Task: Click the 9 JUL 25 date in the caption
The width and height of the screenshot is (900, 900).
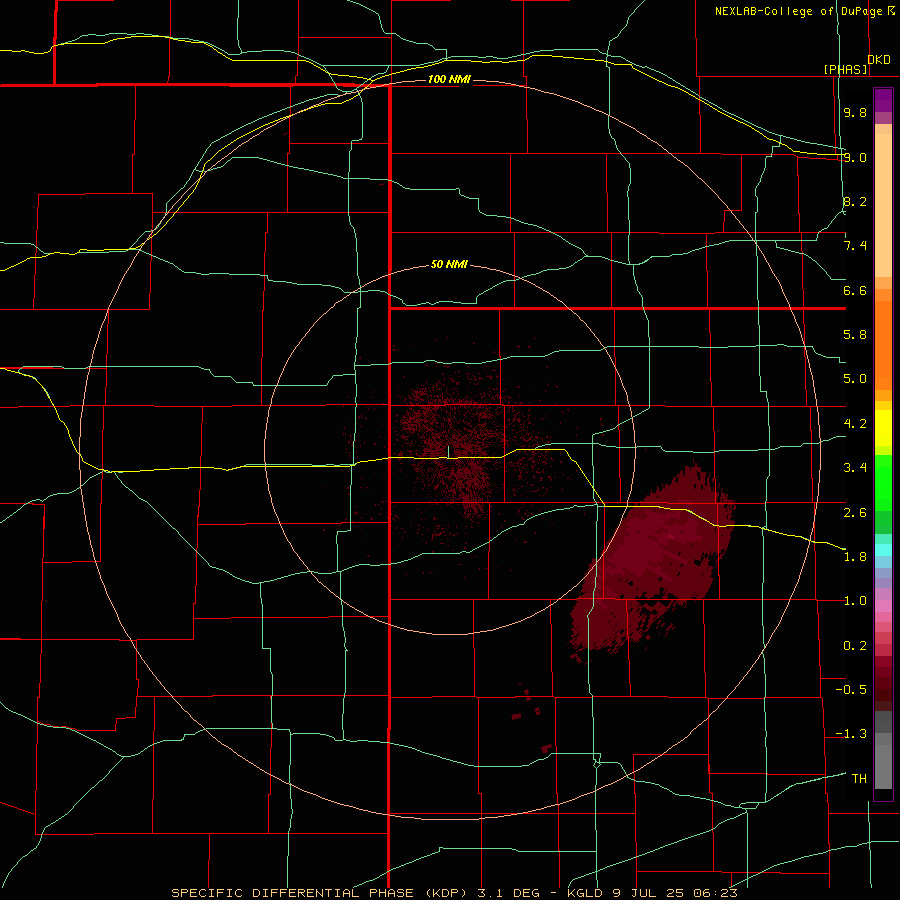Action: pos(649,893)
